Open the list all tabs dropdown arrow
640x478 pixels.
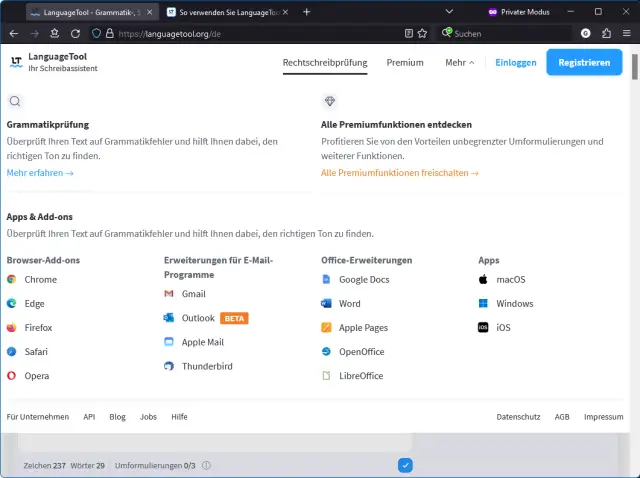point(449,11)
